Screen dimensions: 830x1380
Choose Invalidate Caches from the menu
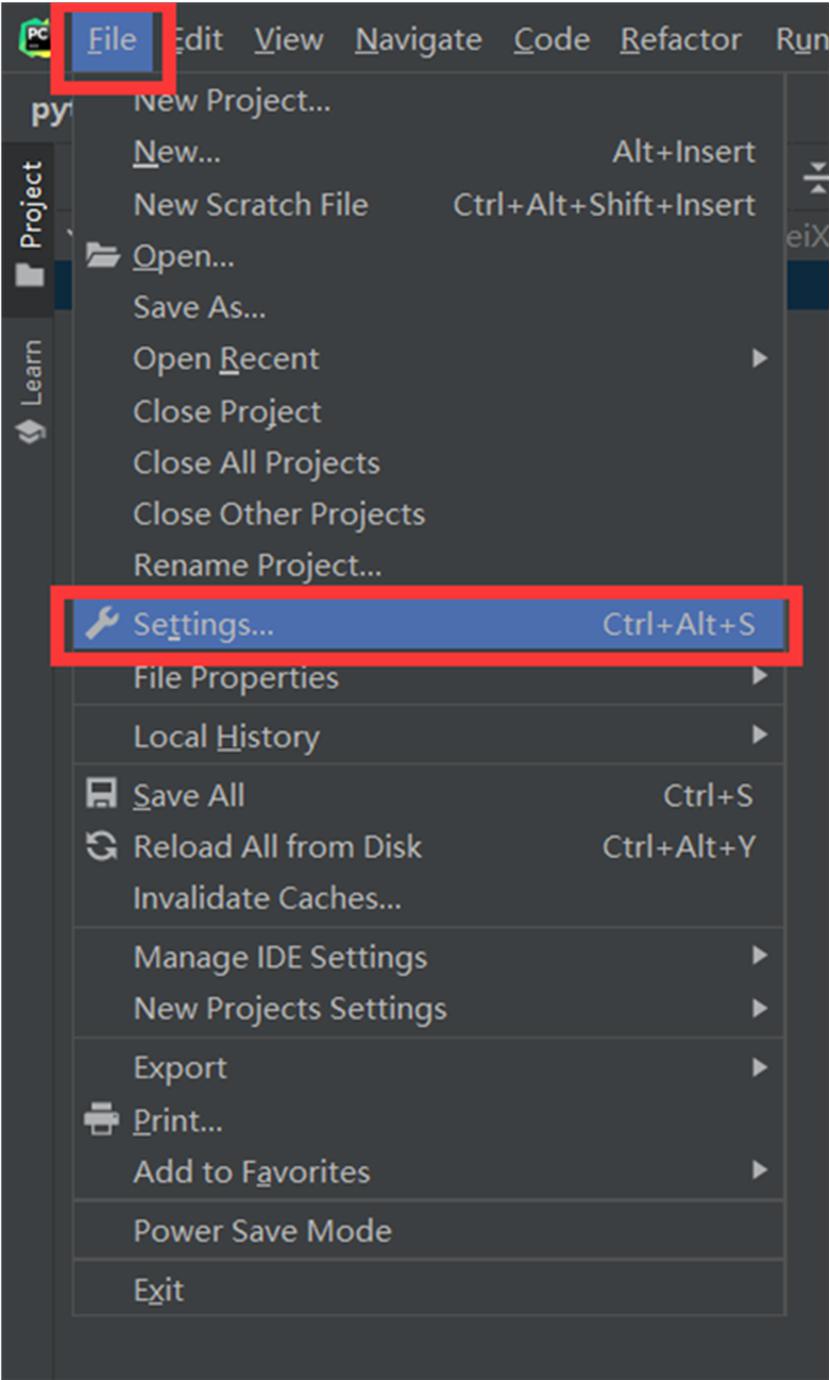[267, 898]
